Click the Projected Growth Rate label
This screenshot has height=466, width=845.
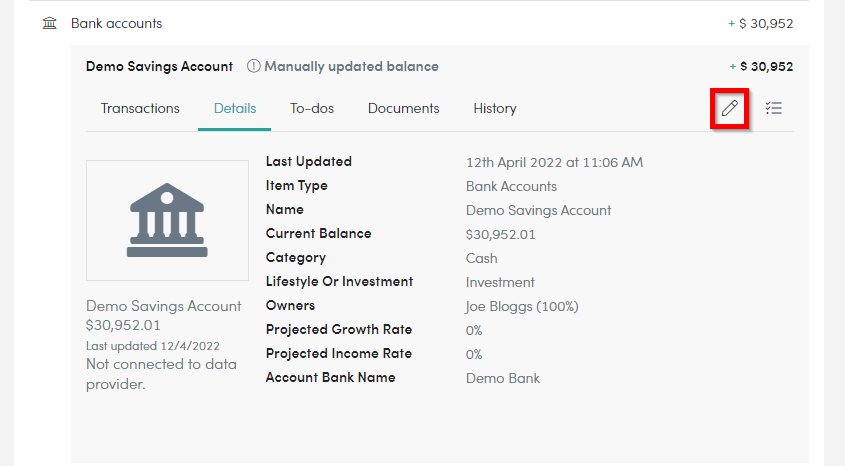coord(339,329)
